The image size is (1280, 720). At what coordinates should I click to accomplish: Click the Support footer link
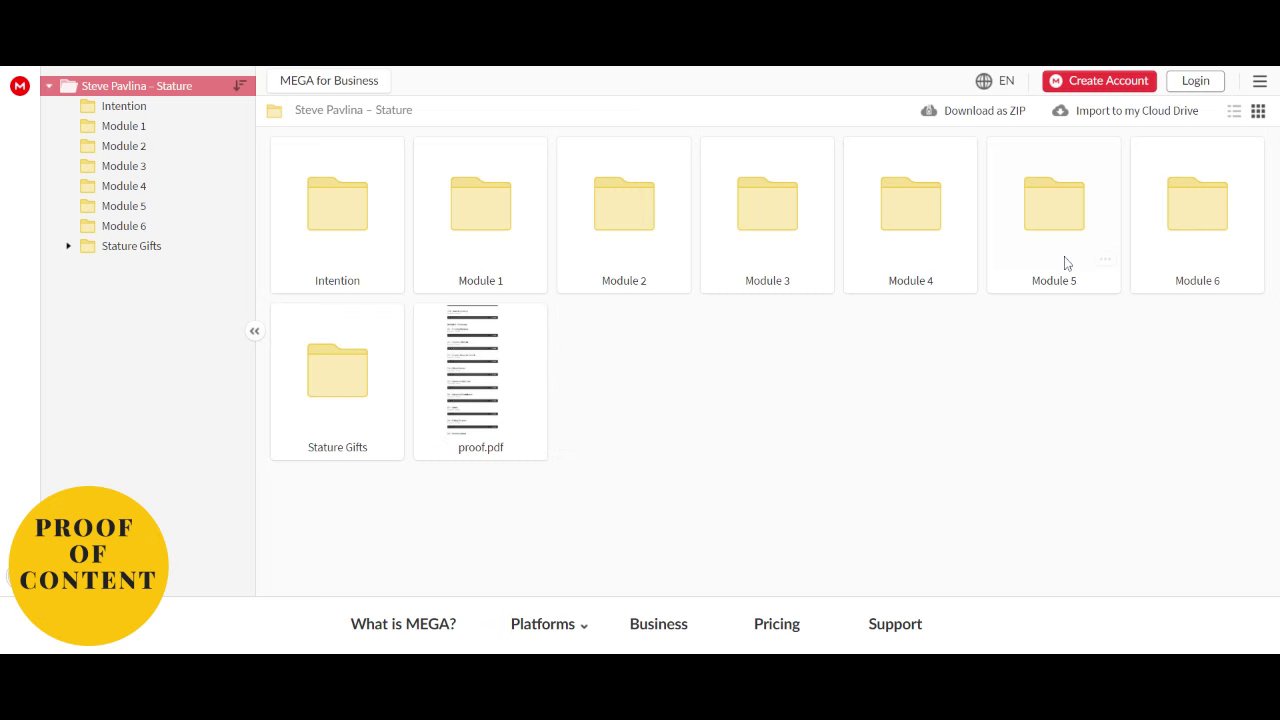tap(895, 624)
